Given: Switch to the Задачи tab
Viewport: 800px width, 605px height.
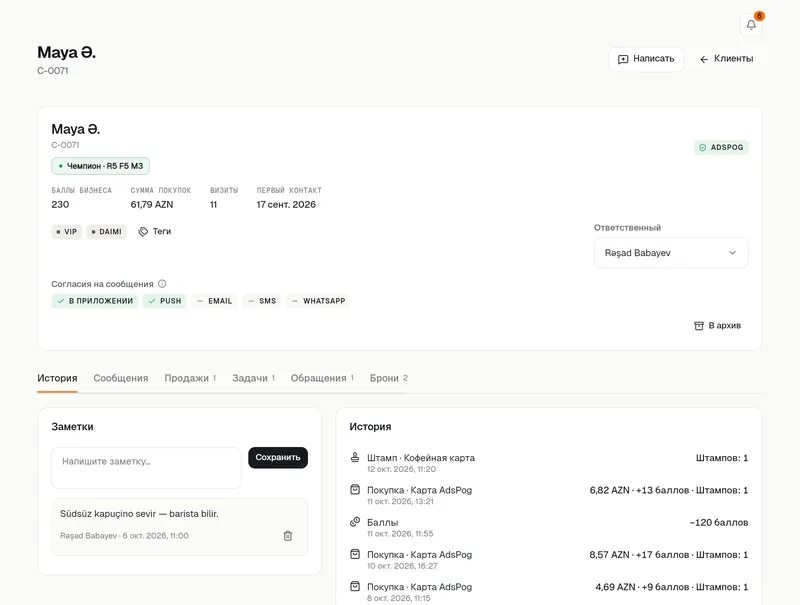Looking at the screenshot, I should [x=254, y=378].
